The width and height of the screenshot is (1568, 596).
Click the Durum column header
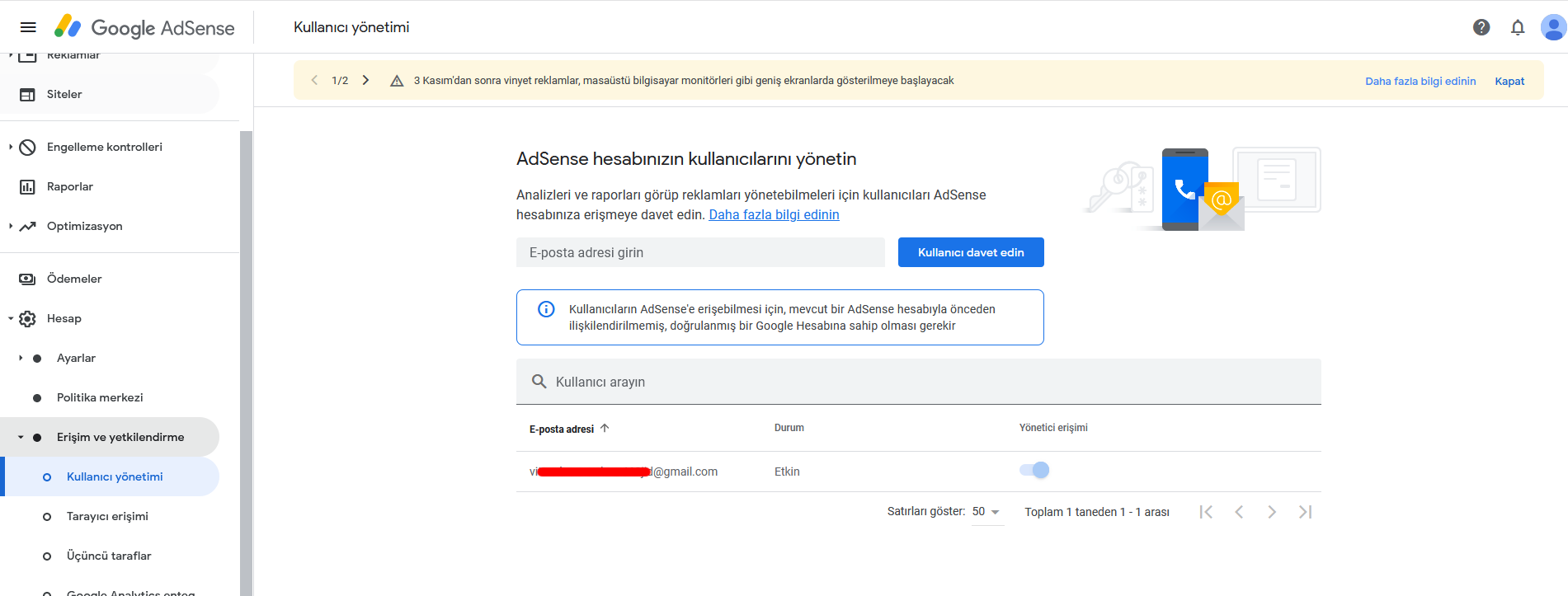pyautogui.click(x=789, y=428)
